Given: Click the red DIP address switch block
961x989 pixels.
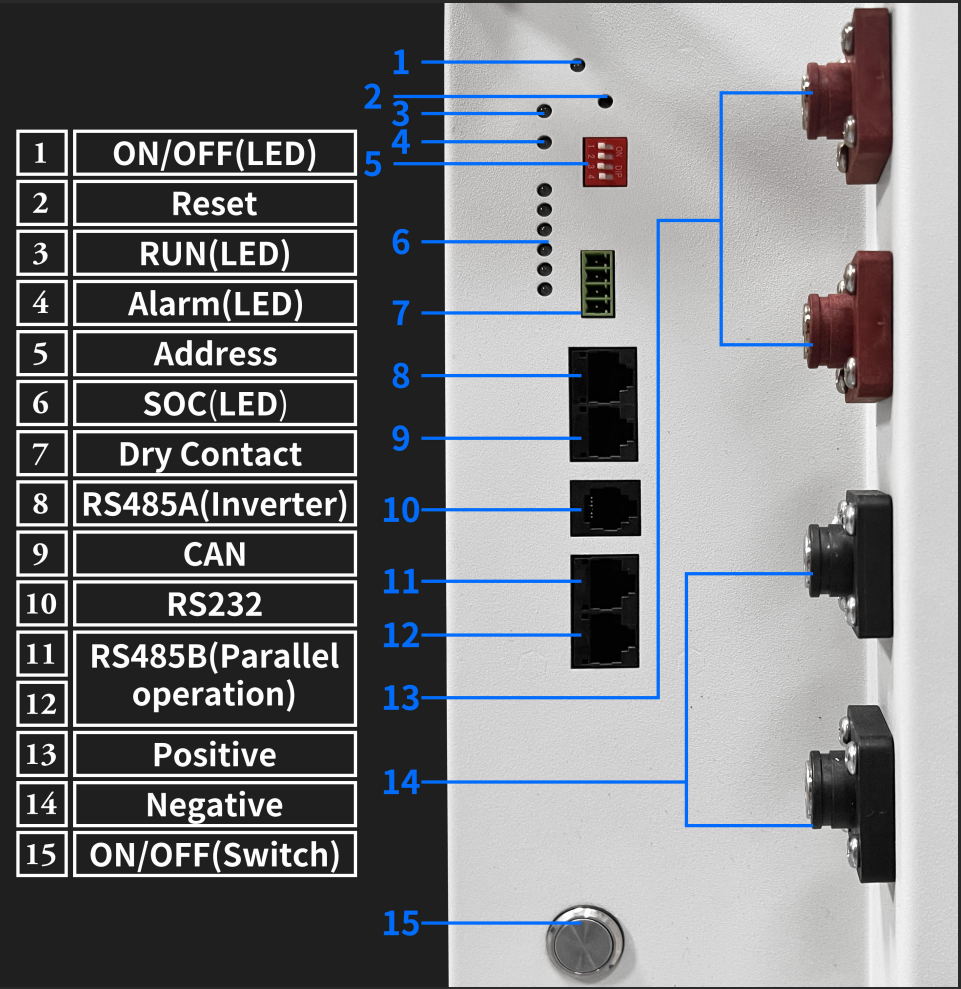Looking at the screenshot, I should coord(605,161).
